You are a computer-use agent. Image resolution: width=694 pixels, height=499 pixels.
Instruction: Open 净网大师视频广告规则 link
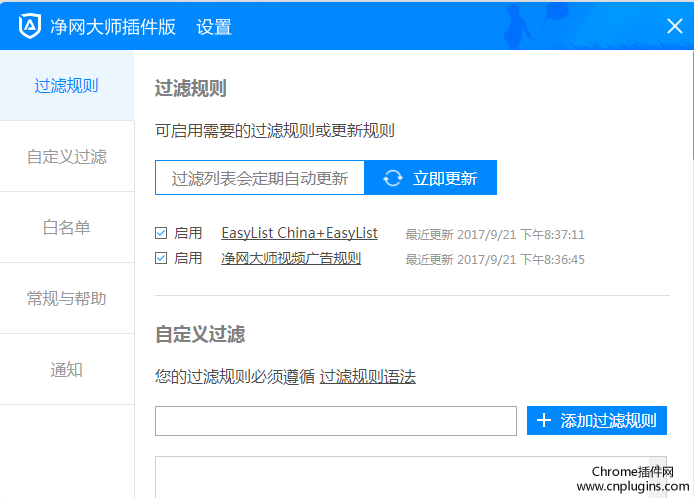coord(291,258)
